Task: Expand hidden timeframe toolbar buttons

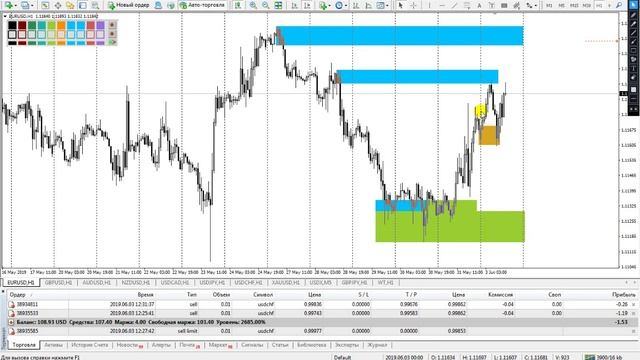Action: tap(608, 6)
